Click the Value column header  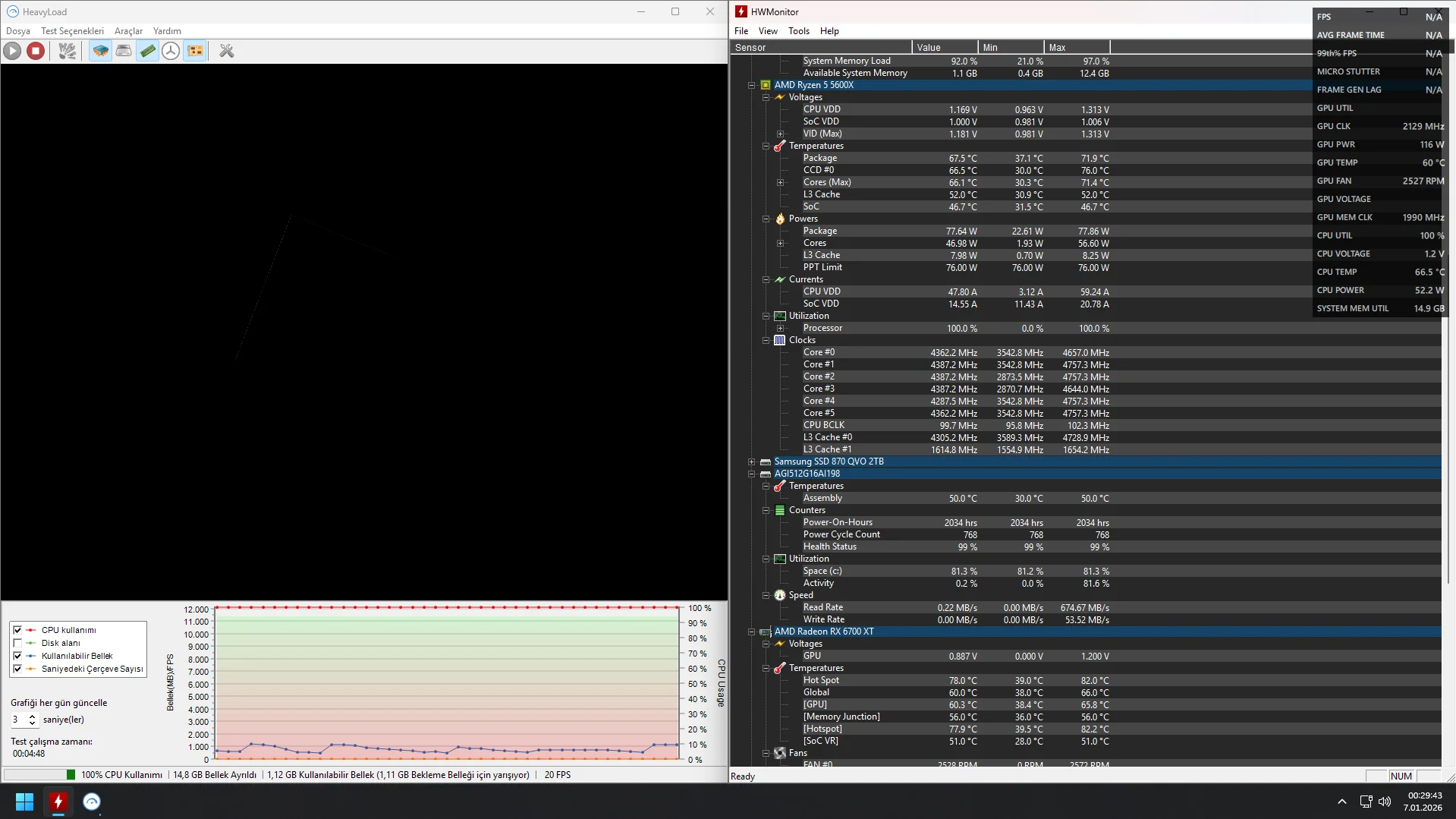pyautogui.click(x=945, y=47)
